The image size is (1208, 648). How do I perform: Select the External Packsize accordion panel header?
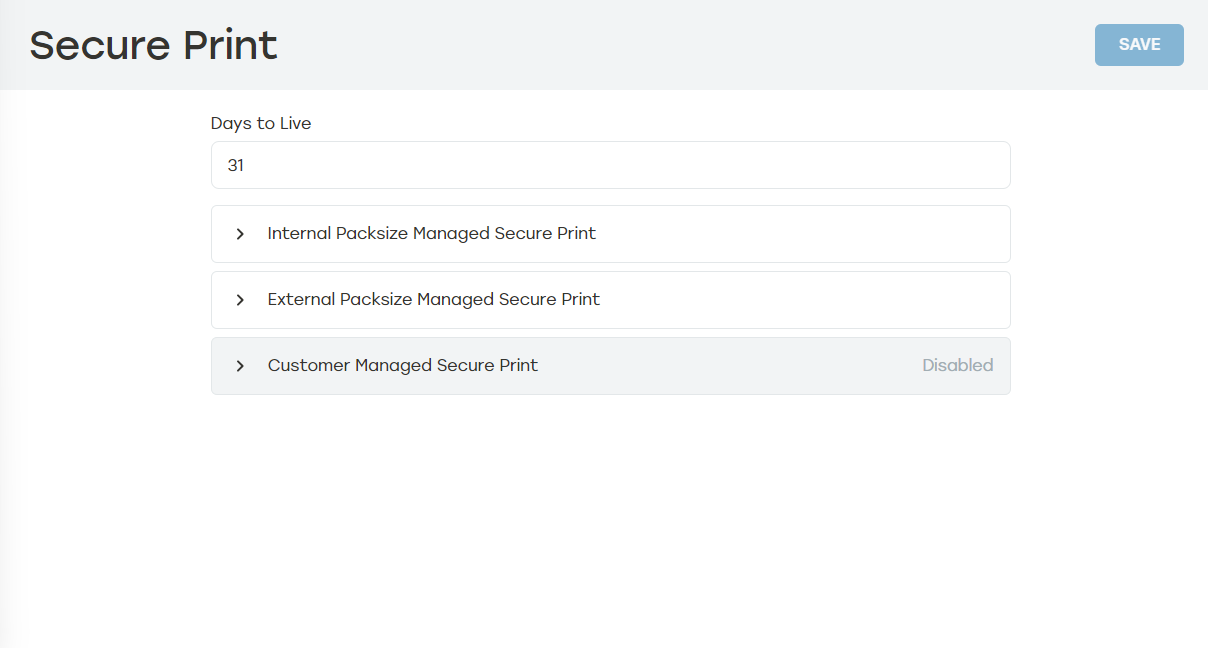tap(610, 300)
